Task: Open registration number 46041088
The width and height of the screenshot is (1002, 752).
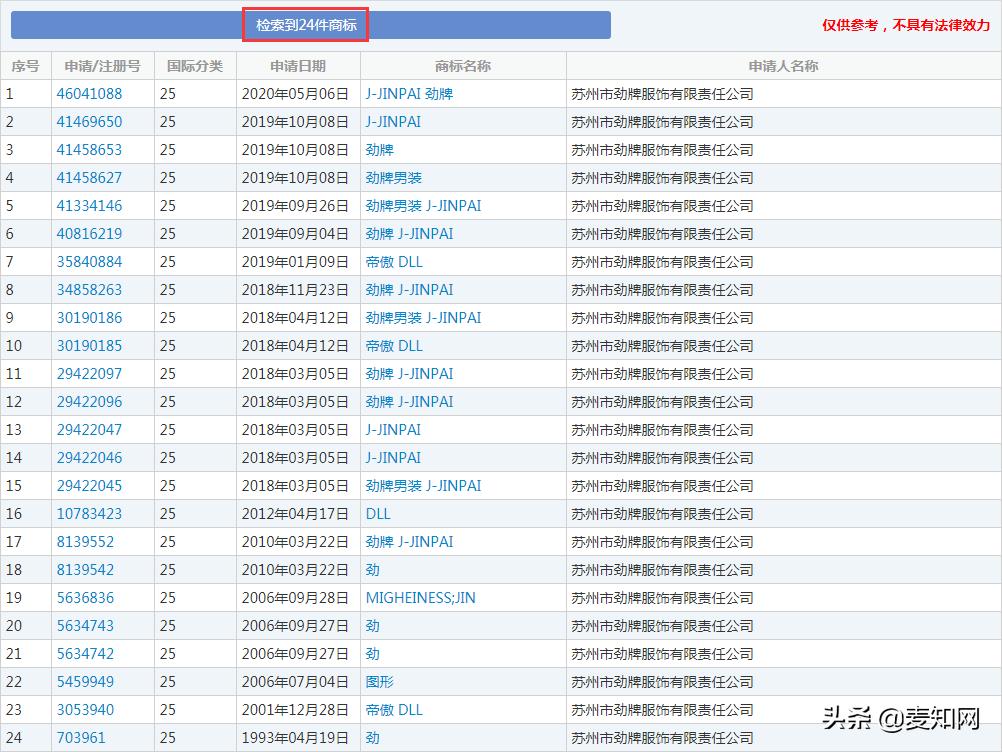Action: click(x=89, y=94)
